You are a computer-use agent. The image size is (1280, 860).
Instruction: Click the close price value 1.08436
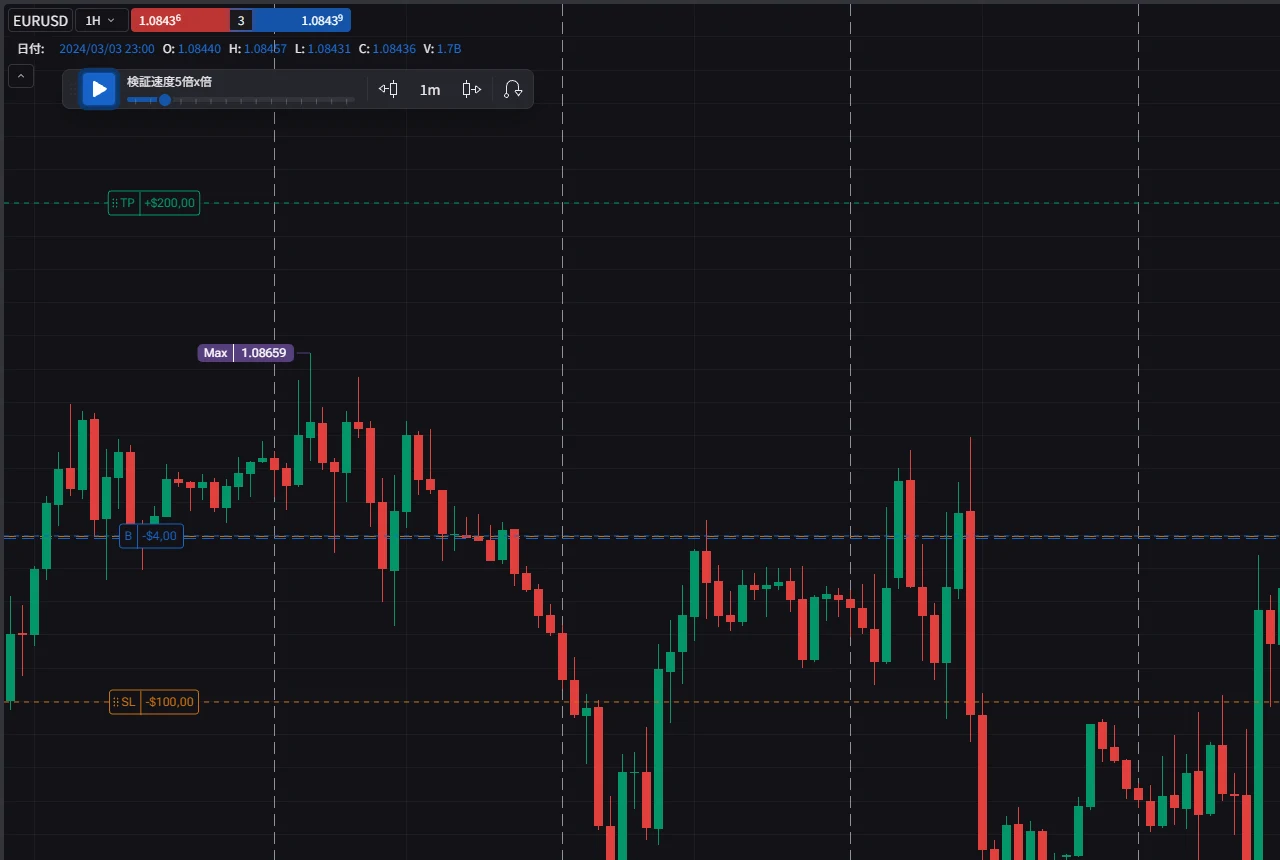394,49
